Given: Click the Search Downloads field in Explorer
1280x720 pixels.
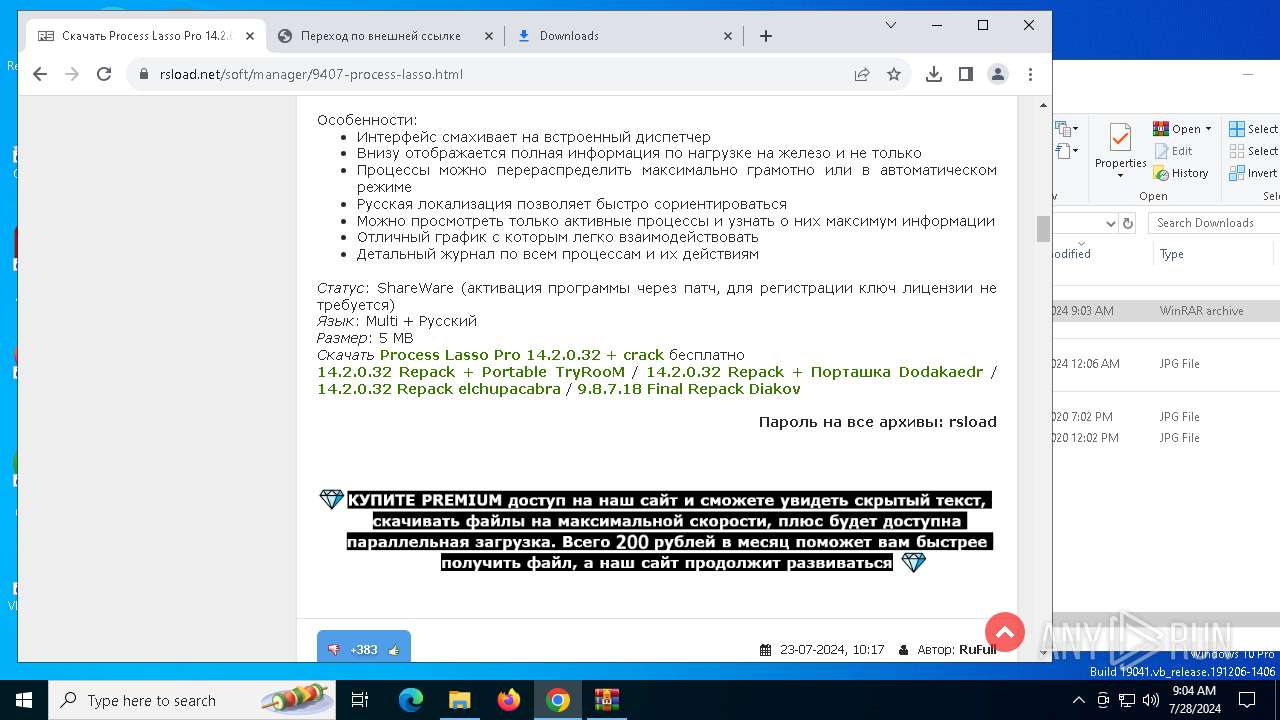Looking at the screenshot, I should pos(1213,223).
